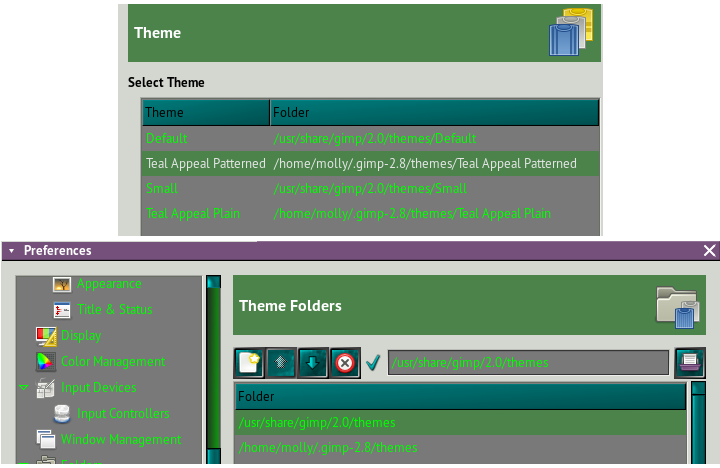This screenshot has width=720, height=468.
Task: Open the Input Devices preferences page
Action: [99, 388]
